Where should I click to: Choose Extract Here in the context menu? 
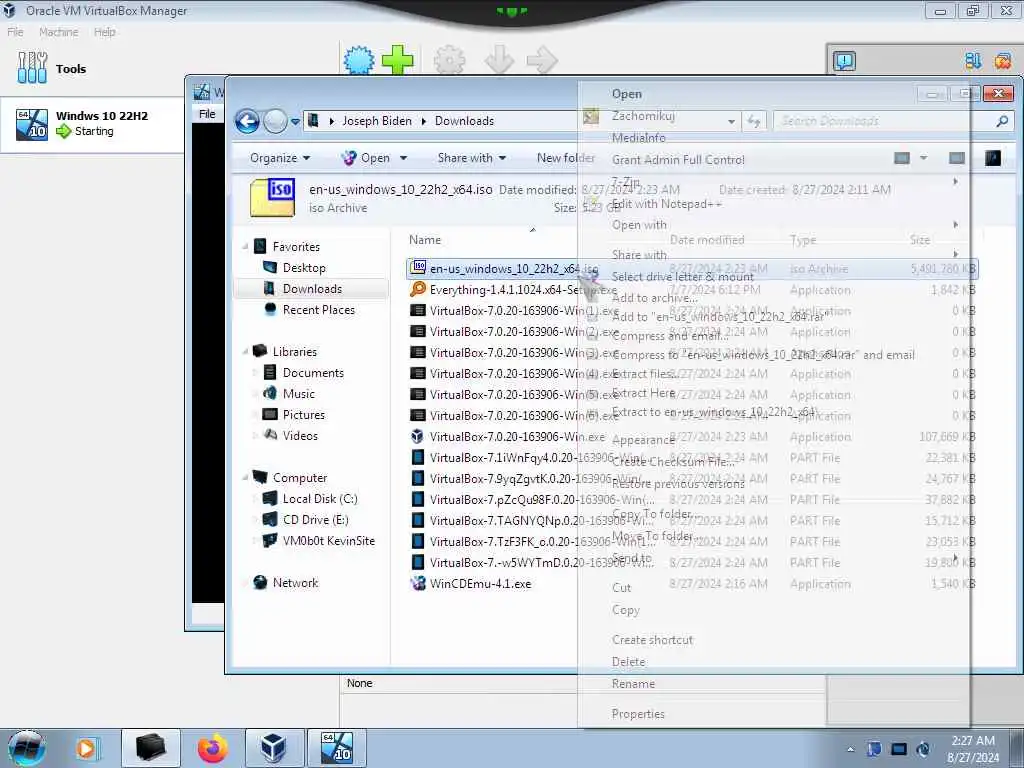[x=643, y=392]
